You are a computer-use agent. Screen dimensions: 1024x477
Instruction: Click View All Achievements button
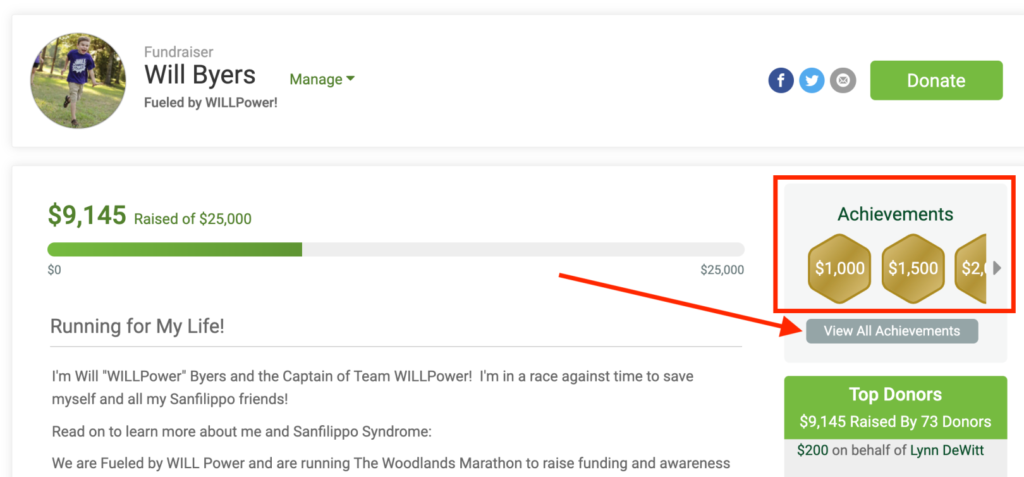click(x=891, y=331)
